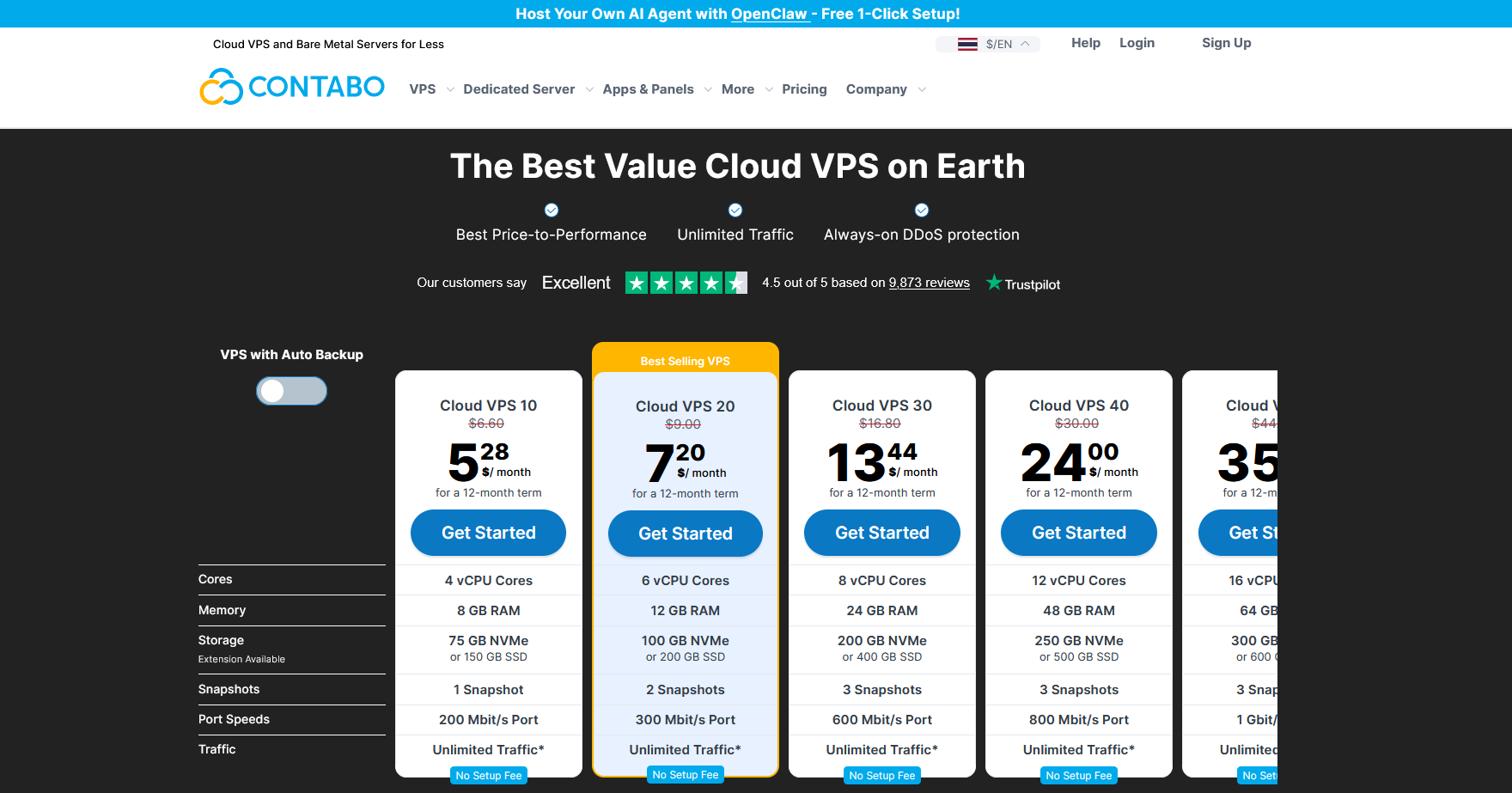The image size is (1512, 793).
Task: Toggle the VPS with Auto Backup switch
Action: tap(291, 391)
